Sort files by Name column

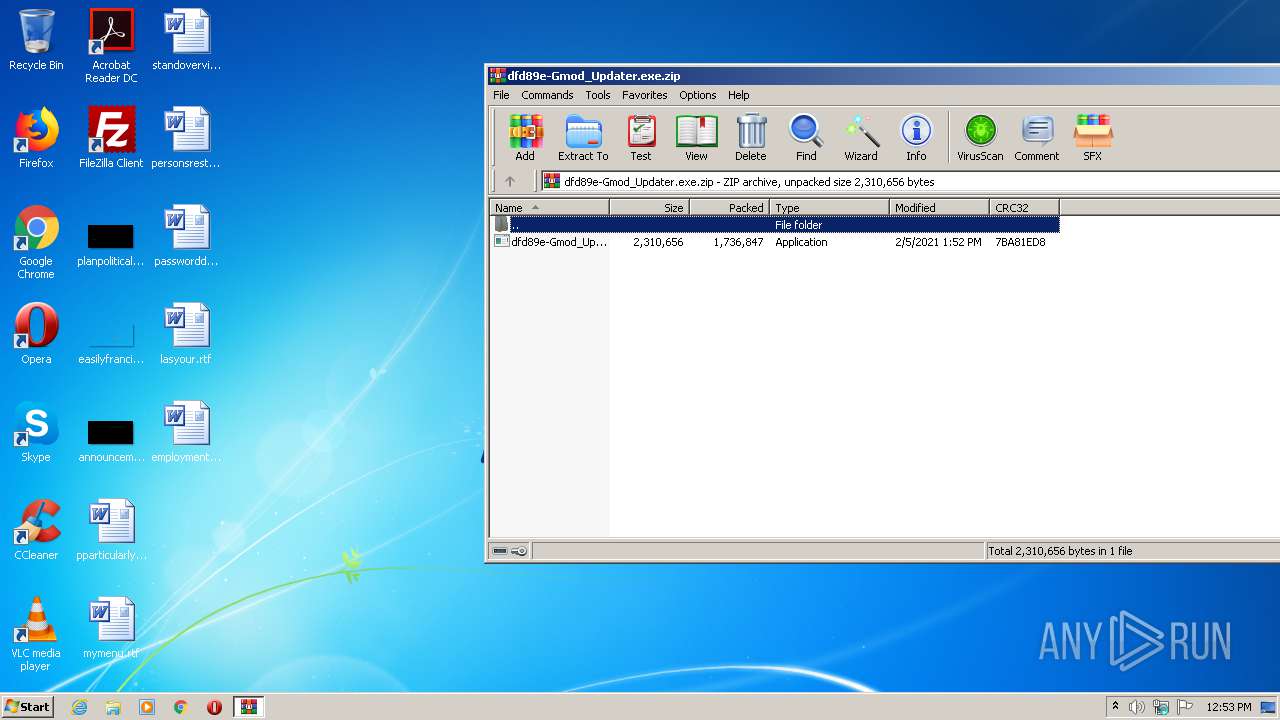pyautogui.click(x=549, y=207)
